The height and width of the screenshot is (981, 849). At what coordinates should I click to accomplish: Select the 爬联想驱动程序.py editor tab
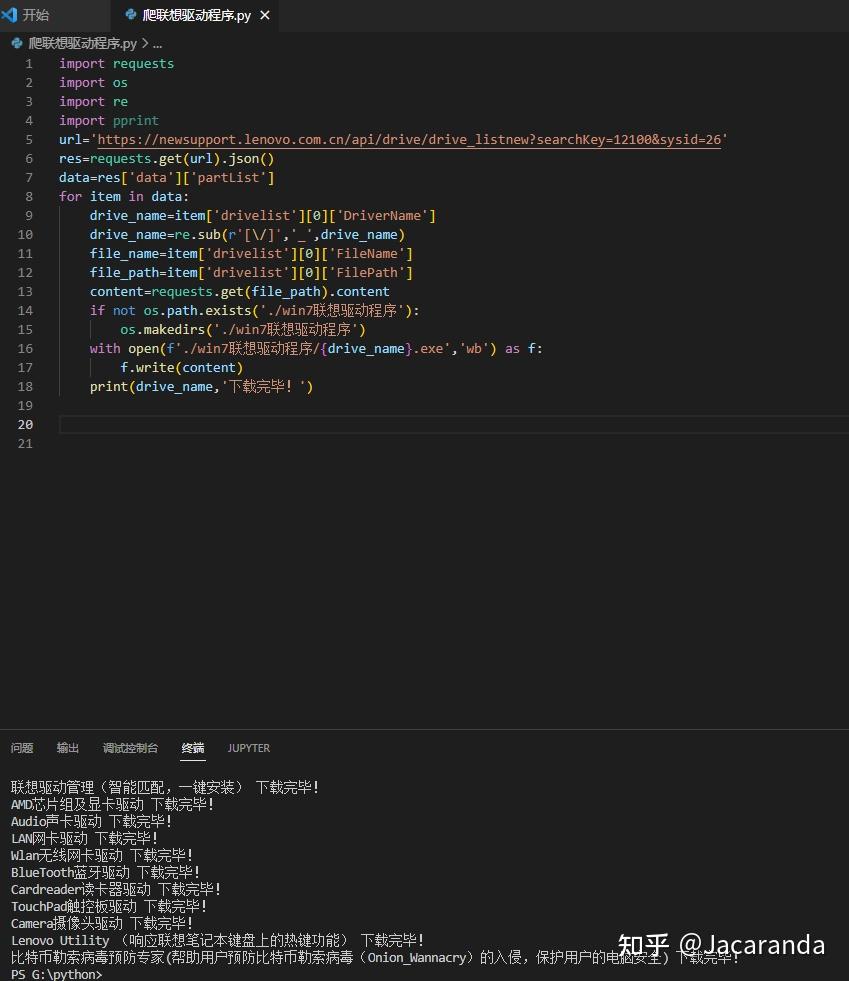(x=196, y=15)
